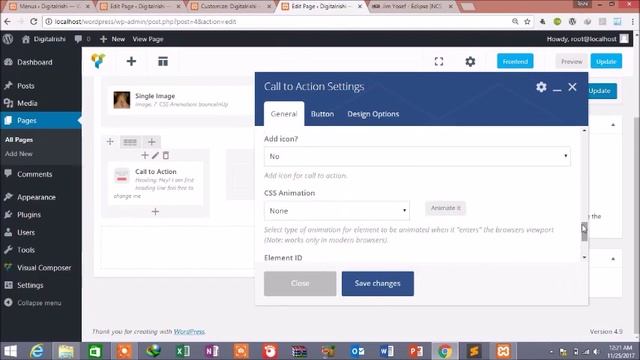Click the gray Close button
The width and height of the screenshot is (640, 360).
click(x=300, y=283)
